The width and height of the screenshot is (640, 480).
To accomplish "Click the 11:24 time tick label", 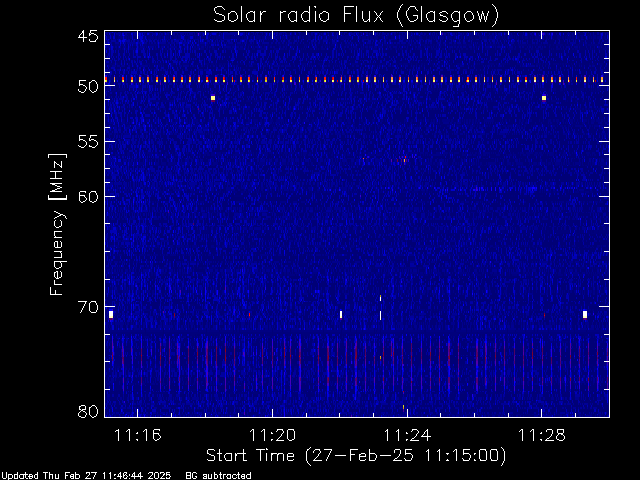I will (x=407, y=435).
